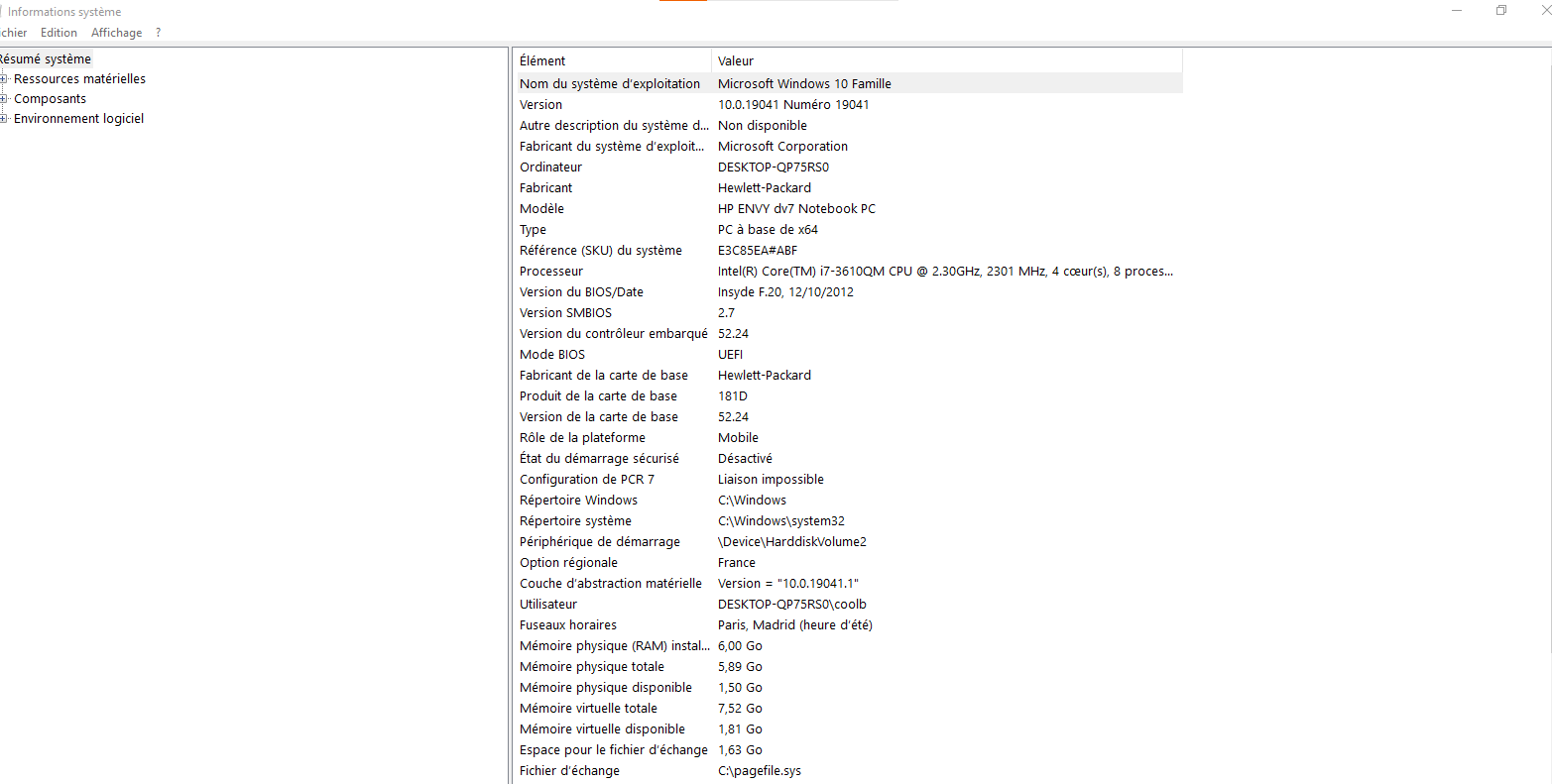Open the ? help menu
The width and height of the screenshot is (1552, 784).
pyautogui.click(x=158, y=33)
